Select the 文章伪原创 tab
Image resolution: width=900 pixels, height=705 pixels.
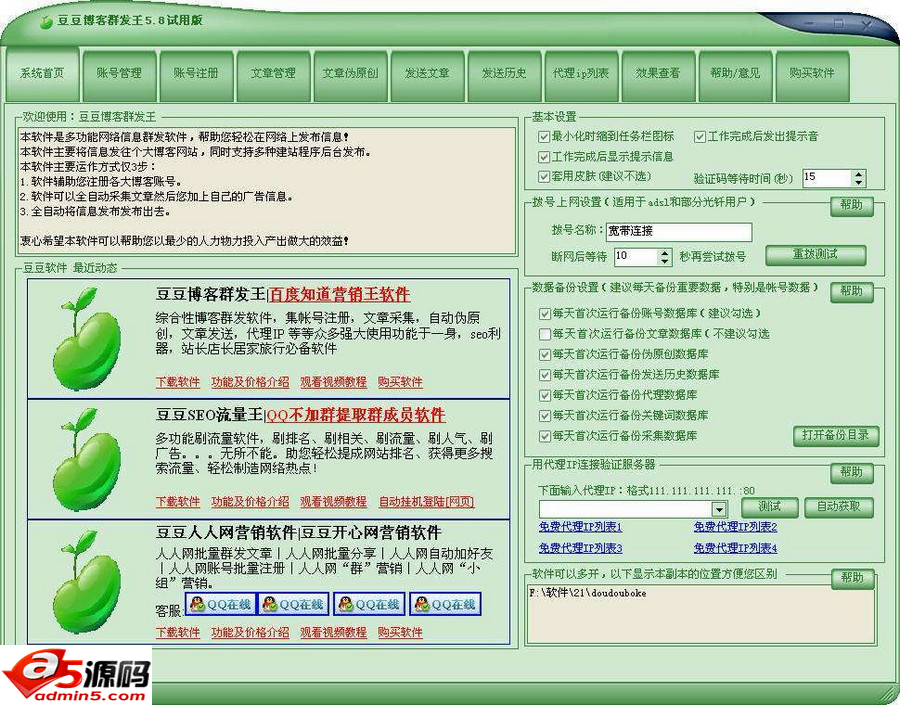click(x=350, y=75)
